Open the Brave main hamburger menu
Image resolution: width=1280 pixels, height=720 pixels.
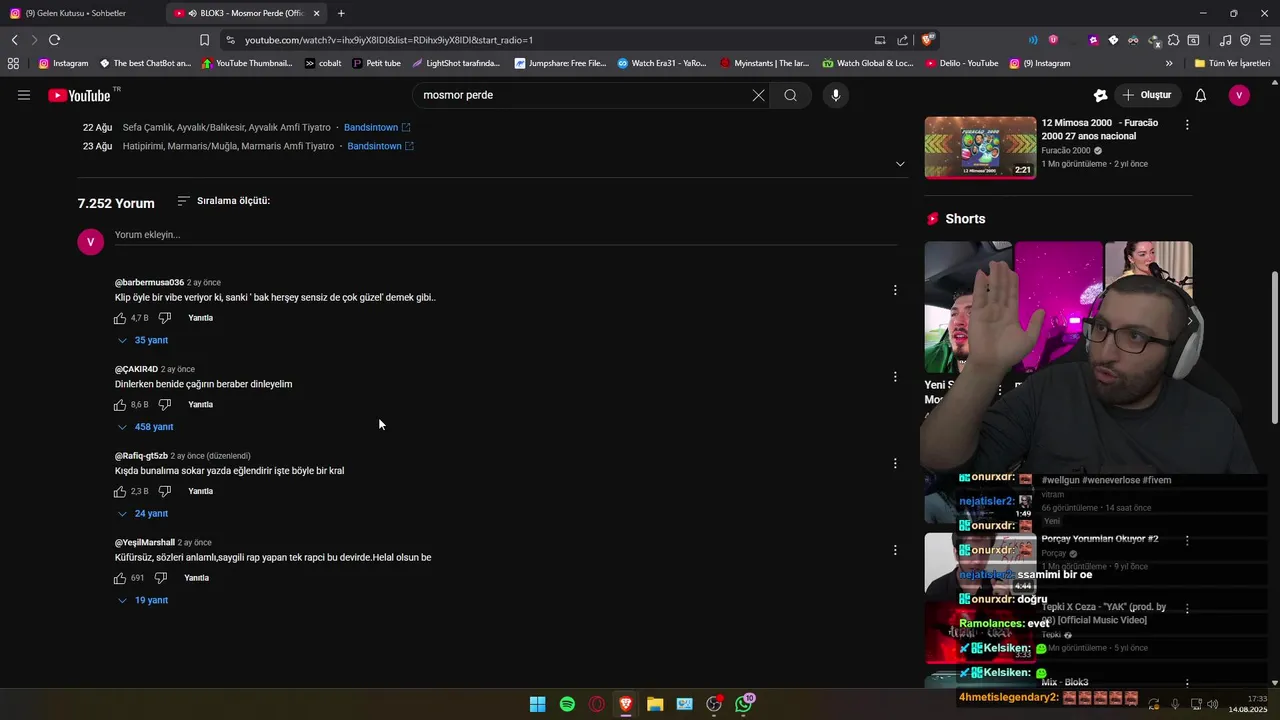[1266, 40]
